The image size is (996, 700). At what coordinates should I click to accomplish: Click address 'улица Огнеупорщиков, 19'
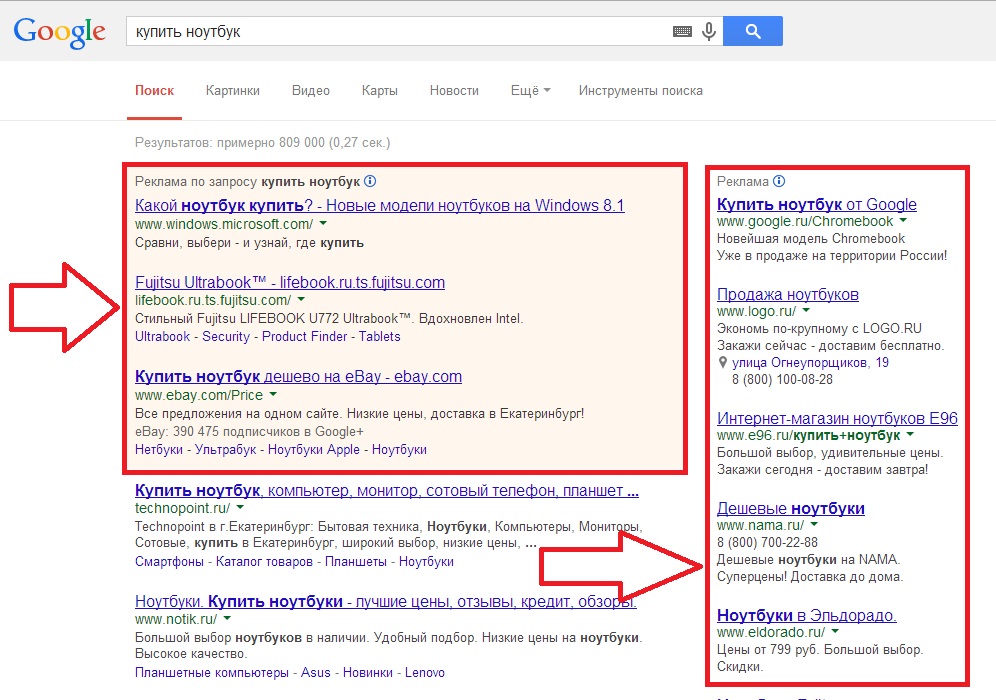point(810,363)
